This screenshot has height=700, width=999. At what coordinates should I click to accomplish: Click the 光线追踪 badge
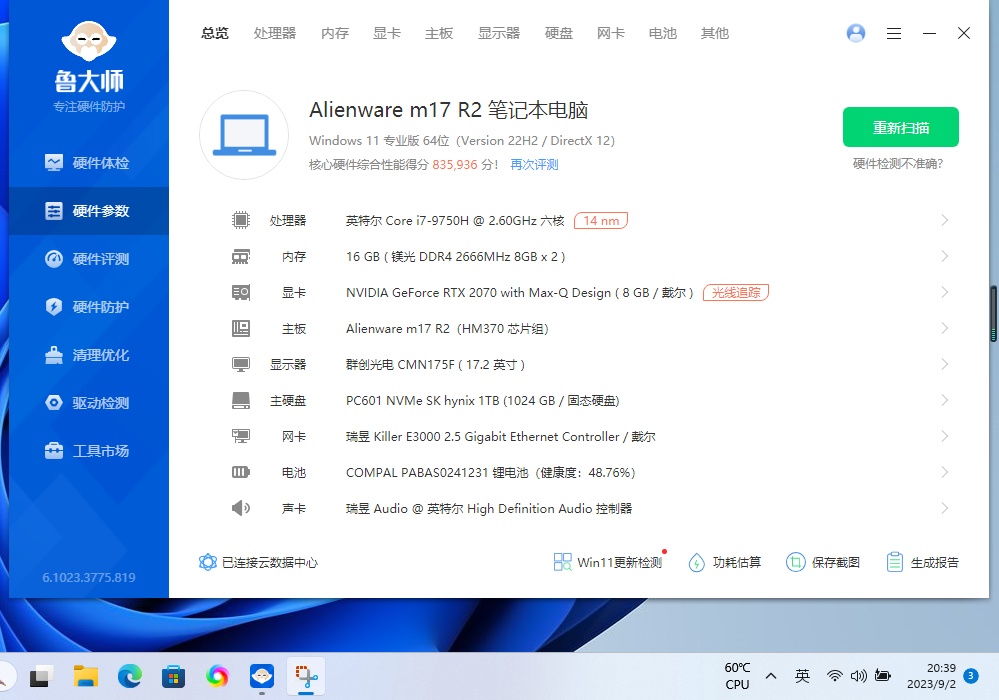[x=736, y=292]
